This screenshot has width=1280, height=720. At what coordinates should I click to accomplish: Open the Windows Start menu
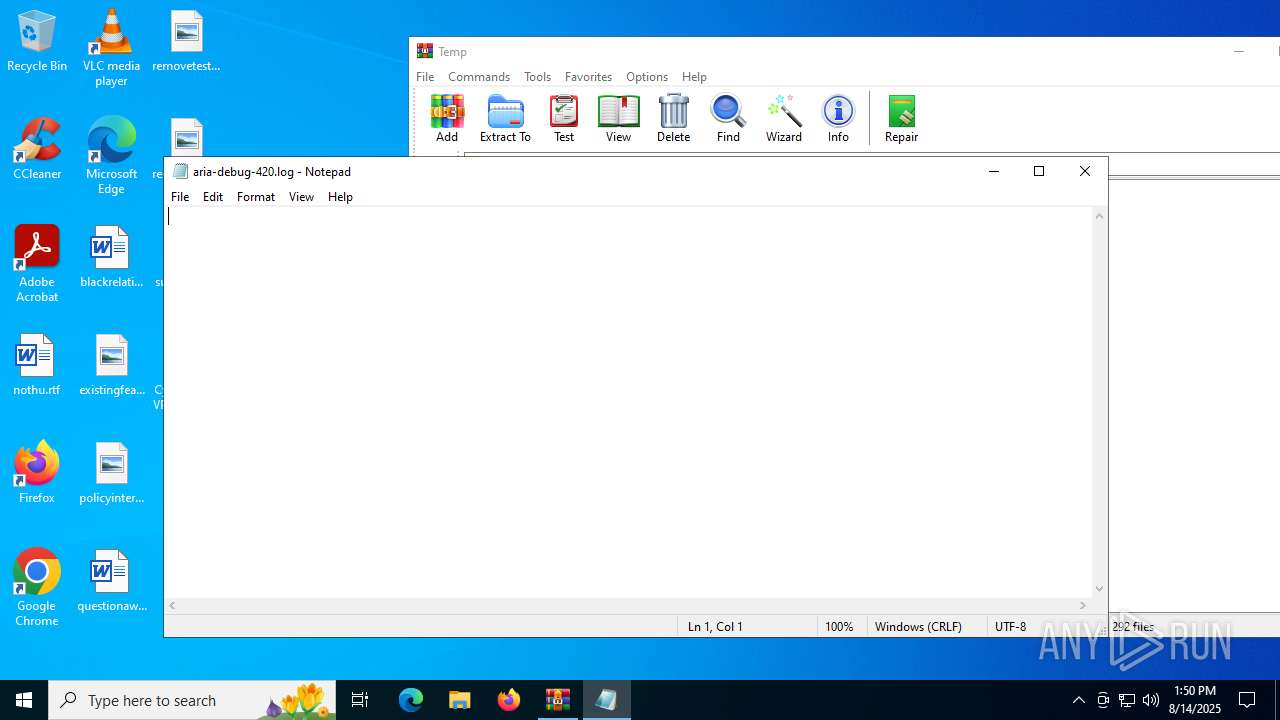tap(24, 700)
